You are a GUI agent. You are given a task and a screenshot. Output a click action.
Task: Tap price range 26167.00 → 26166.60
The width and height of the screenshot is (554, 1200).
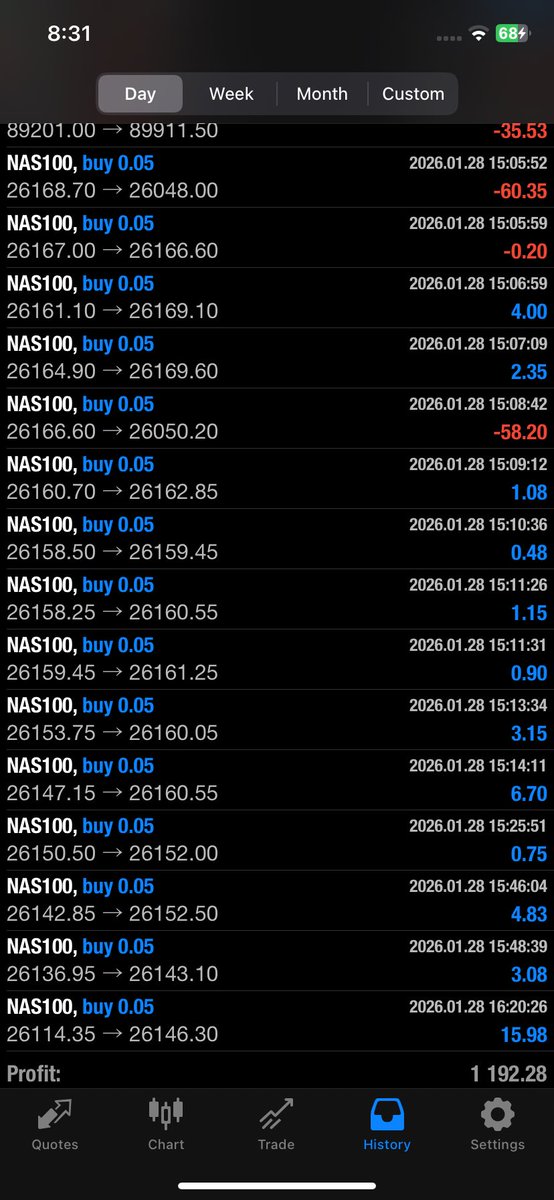[112, 250]
